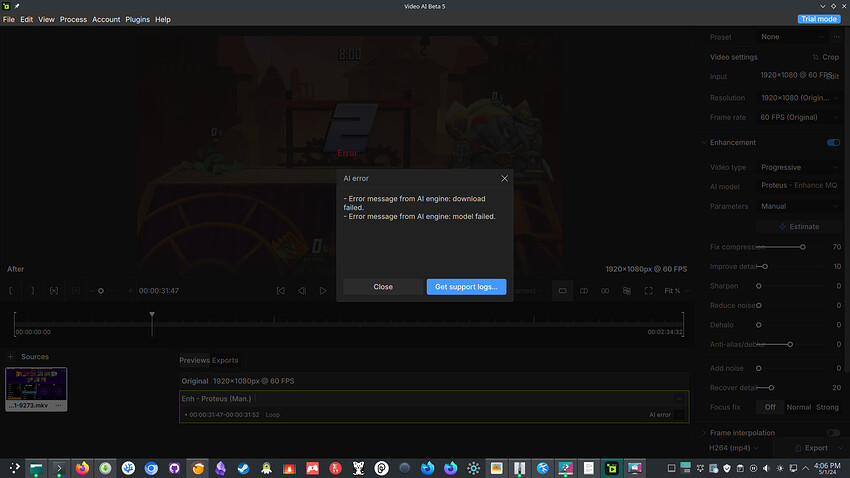Adjust the Anti-alias/deblur slider handle
This screenshot has width=850, height=478.
[790, 345]
